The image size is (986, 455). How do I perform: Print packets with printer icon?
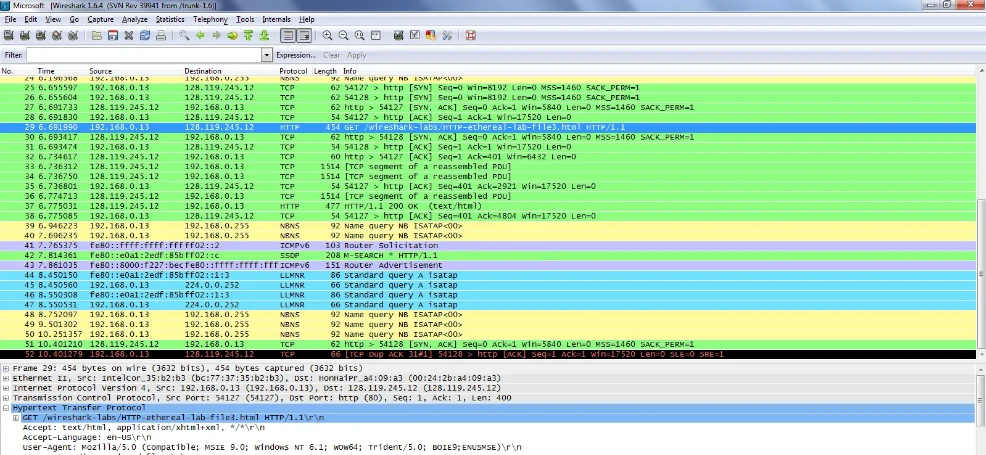point(161,36)
